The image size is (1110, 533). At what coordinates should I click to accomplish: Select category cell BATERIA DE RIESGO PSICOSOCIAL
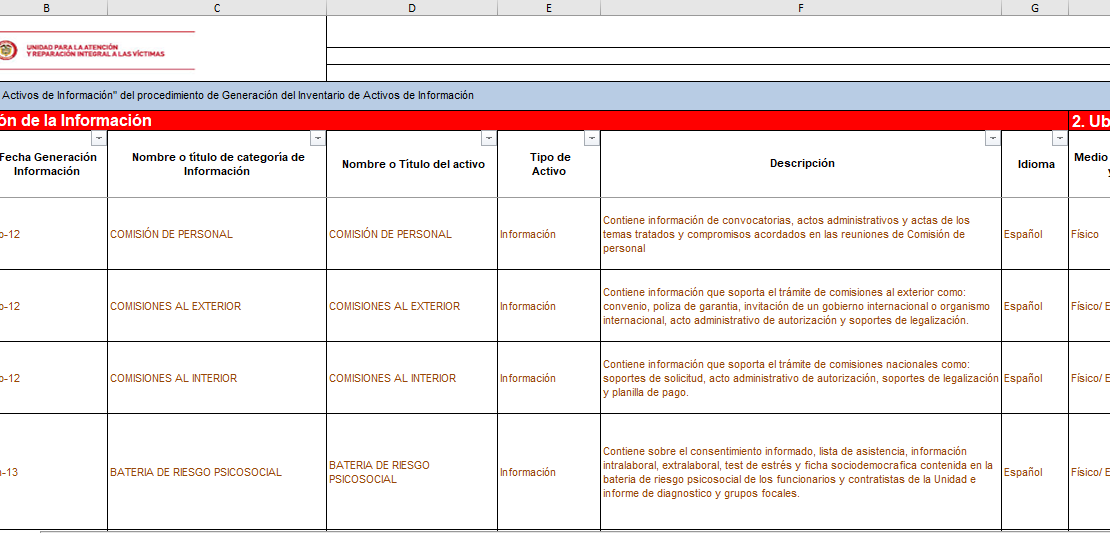[217, 472]
